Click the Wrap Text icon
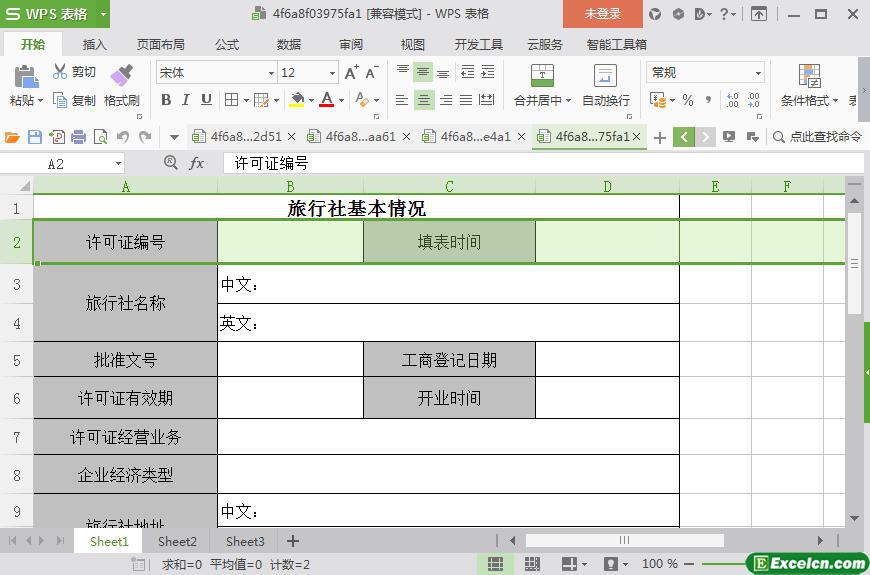This screenshot has width=870, height=575. point(605,76)
